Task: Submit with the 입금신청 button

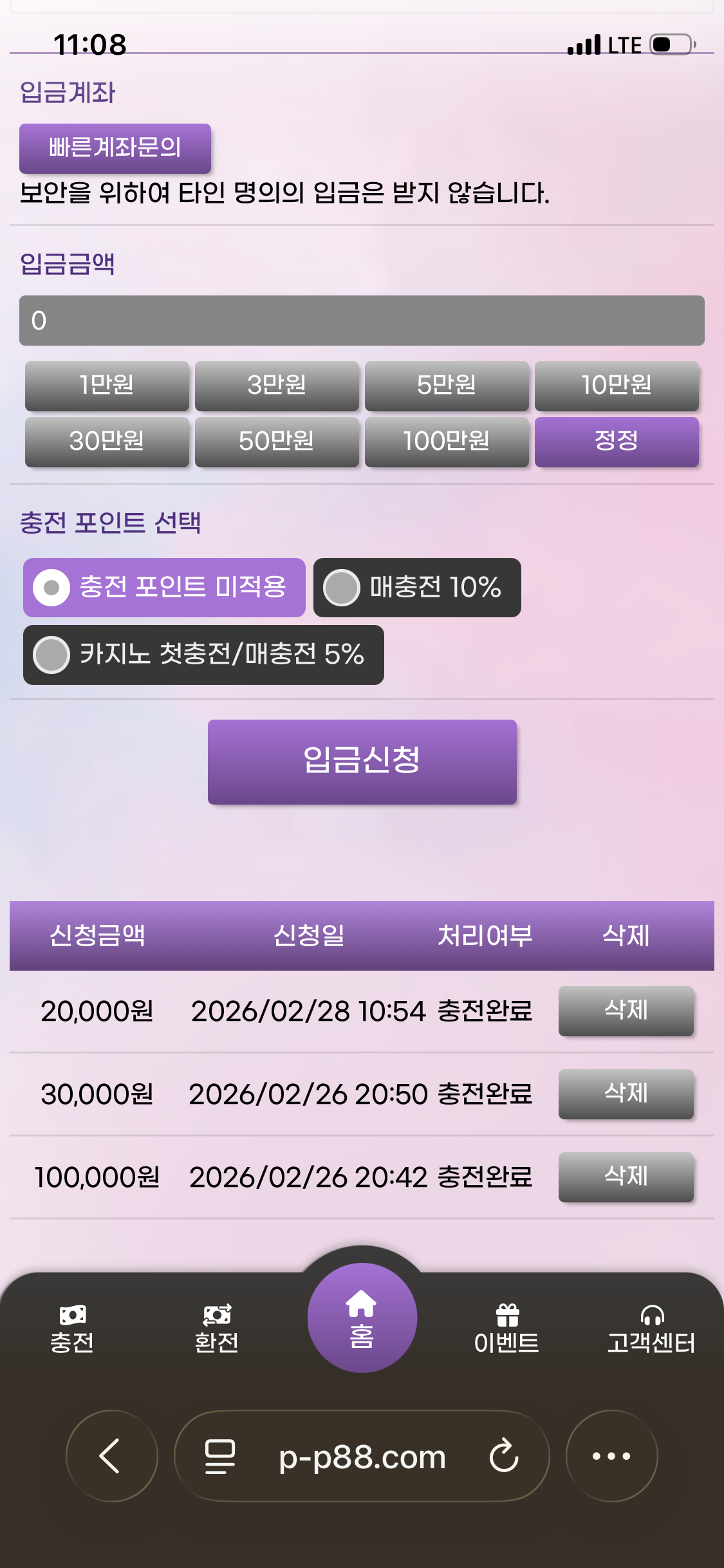Action: 362,761
